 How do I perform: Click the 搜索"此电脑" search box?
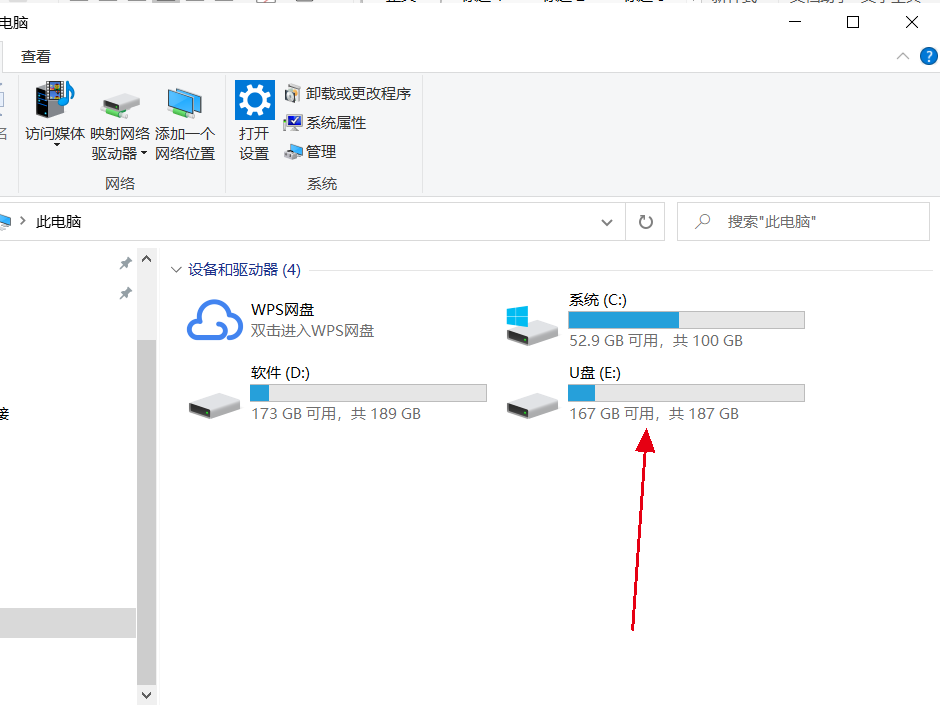pyautogui.click(x=803, y=222)
